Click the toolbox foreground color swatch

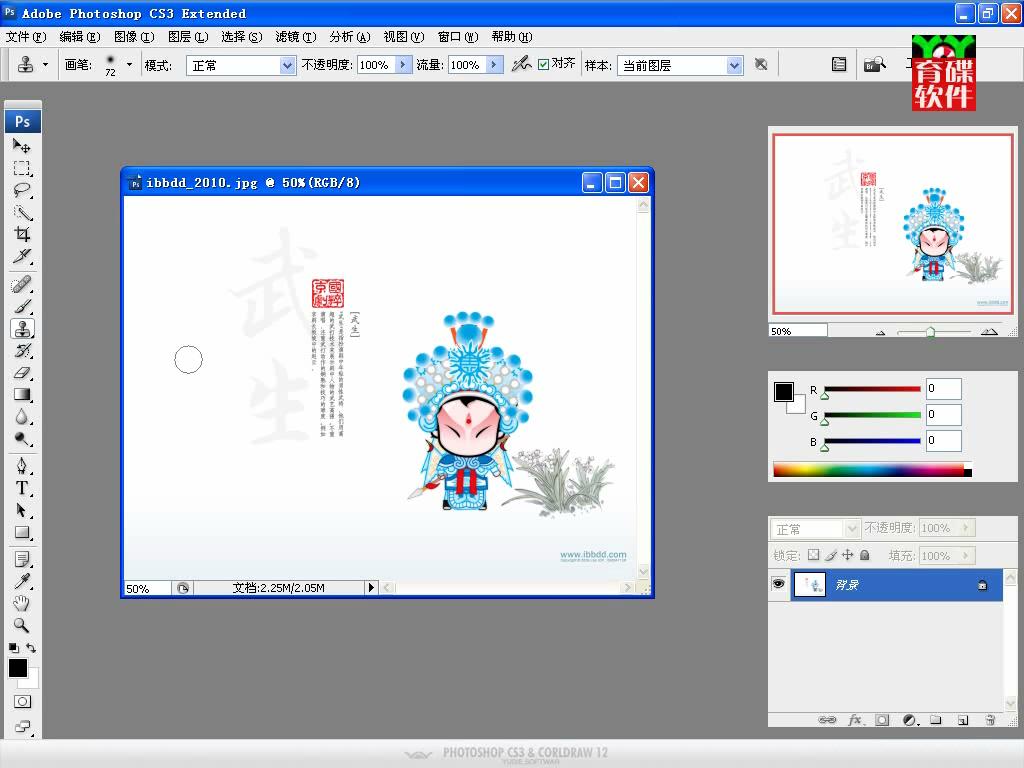click(18, 668)
